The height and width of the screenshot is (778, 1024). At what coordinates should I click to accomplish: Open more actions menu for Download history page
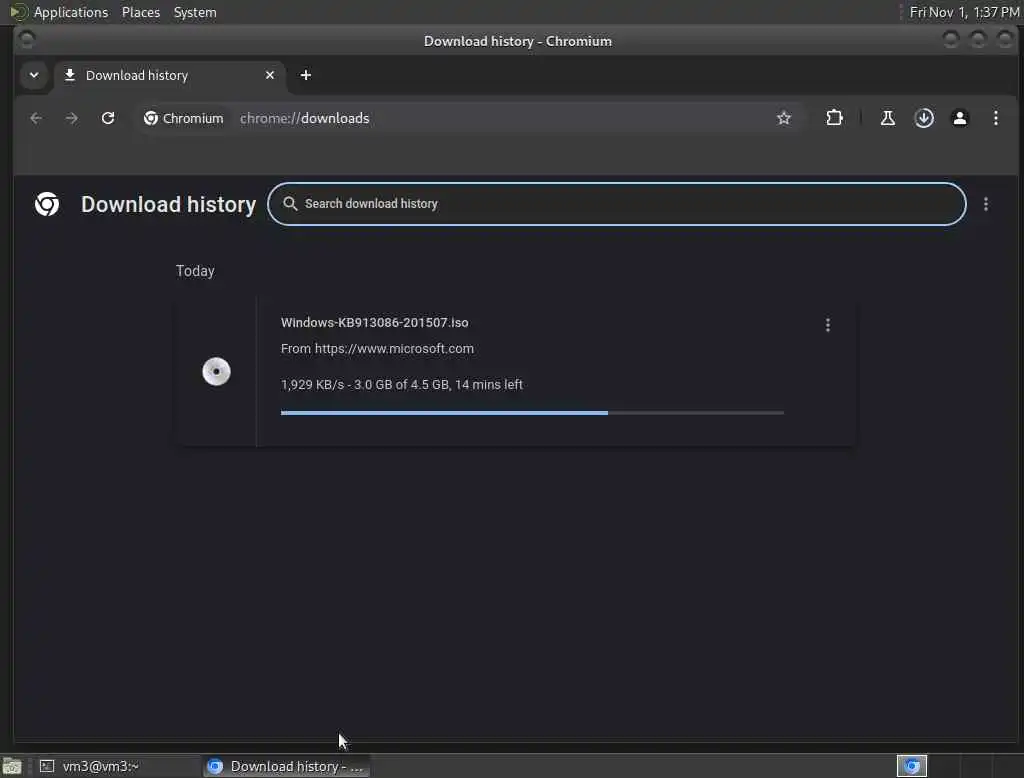point(985,204)
